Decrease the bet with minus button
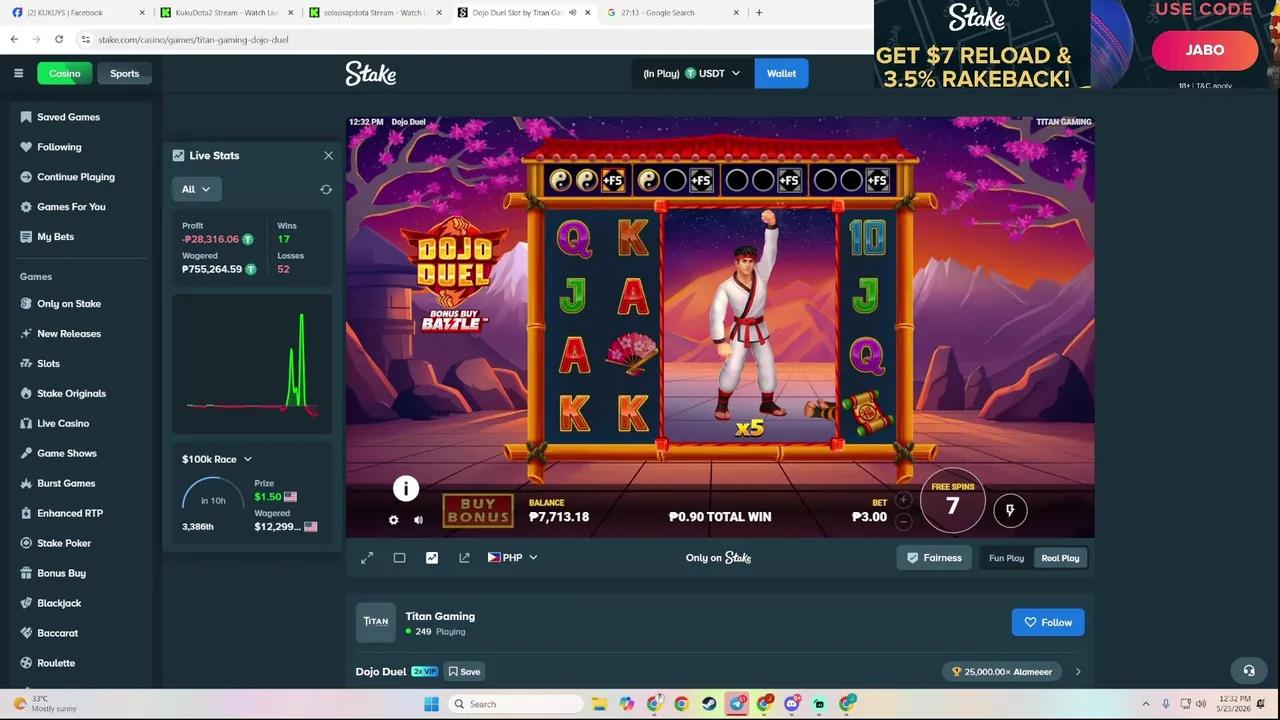This screenshot has width=1280, height=720. (x=903, y=521)
